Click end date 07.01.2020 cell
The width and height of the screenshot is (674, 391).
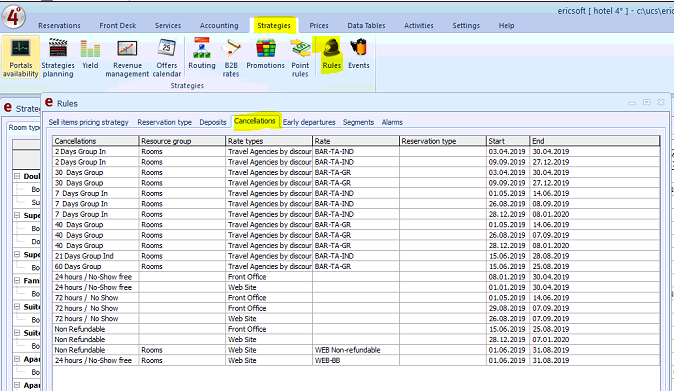[x=595, y=339]
